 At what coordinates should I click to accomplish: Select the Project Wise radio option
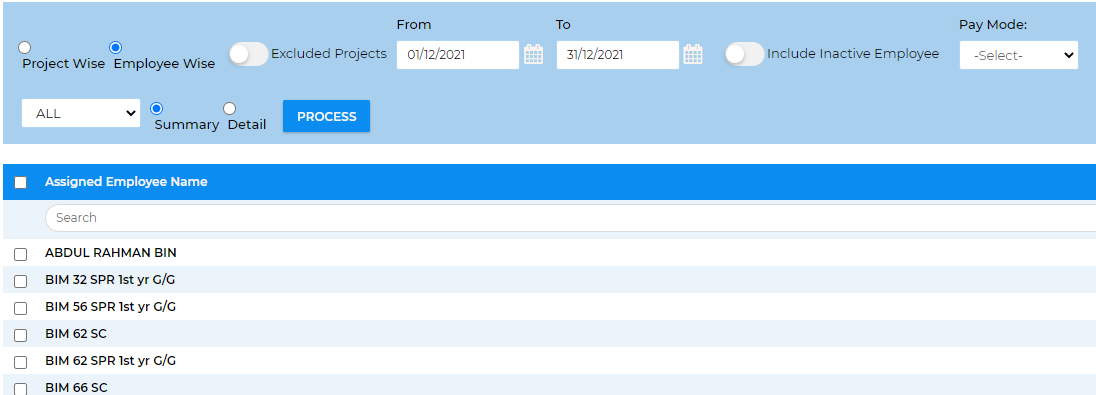click(x=24, y=48)
